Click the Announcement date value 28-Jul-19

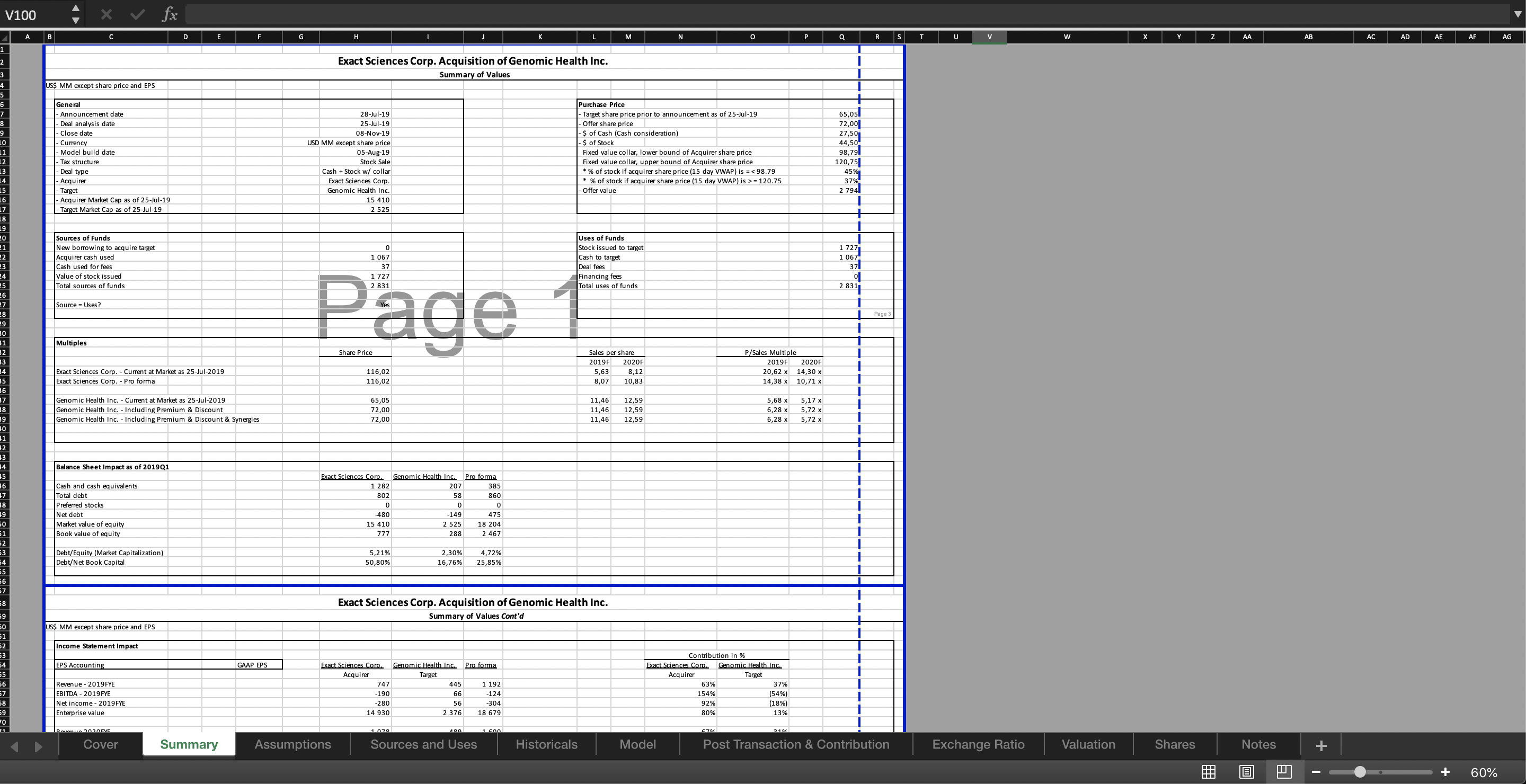pos(375,114)
